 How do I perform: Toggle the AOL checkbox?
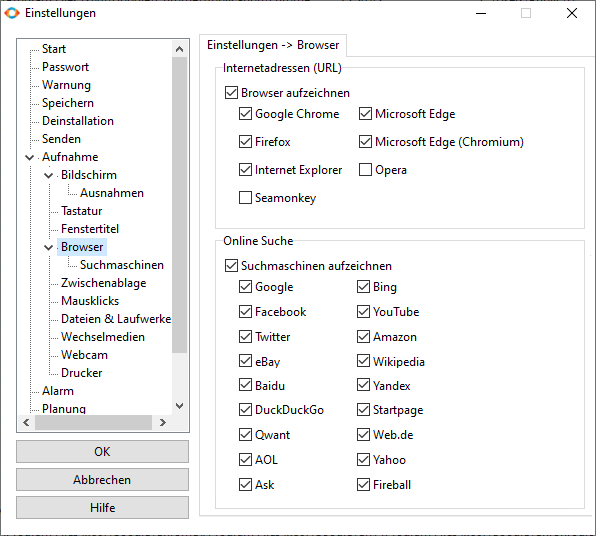(245, 460)
